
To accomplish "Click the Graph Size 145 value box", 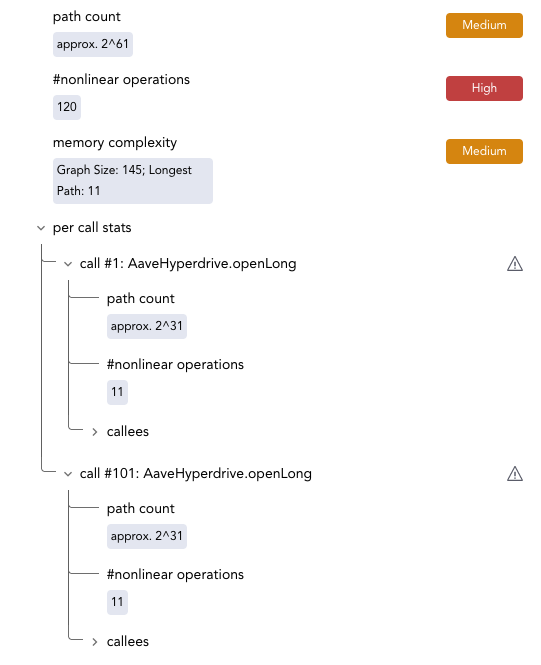I will tap(133, 181).
